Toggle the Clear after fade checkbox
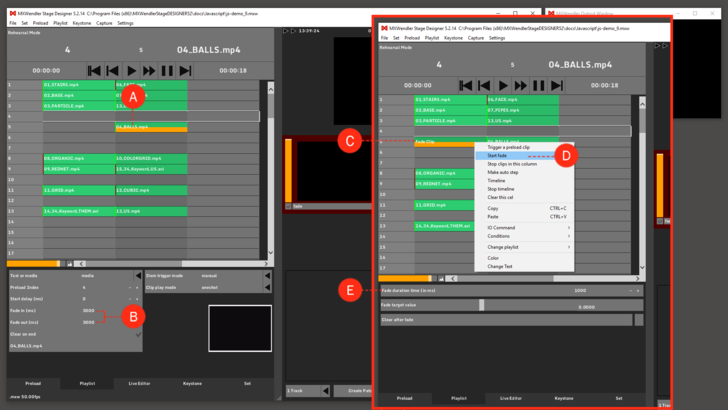Screen dimensions: 728x410 pyautogui.click(x=639, y=320)
